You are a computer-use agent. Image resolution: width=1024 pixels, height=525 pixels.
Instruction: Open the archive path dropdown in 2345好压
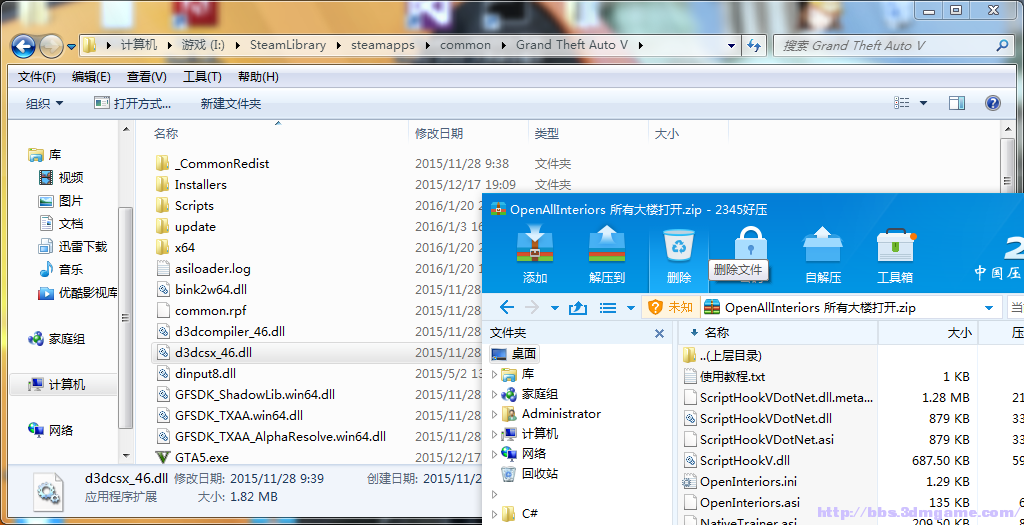click(989, 308)
